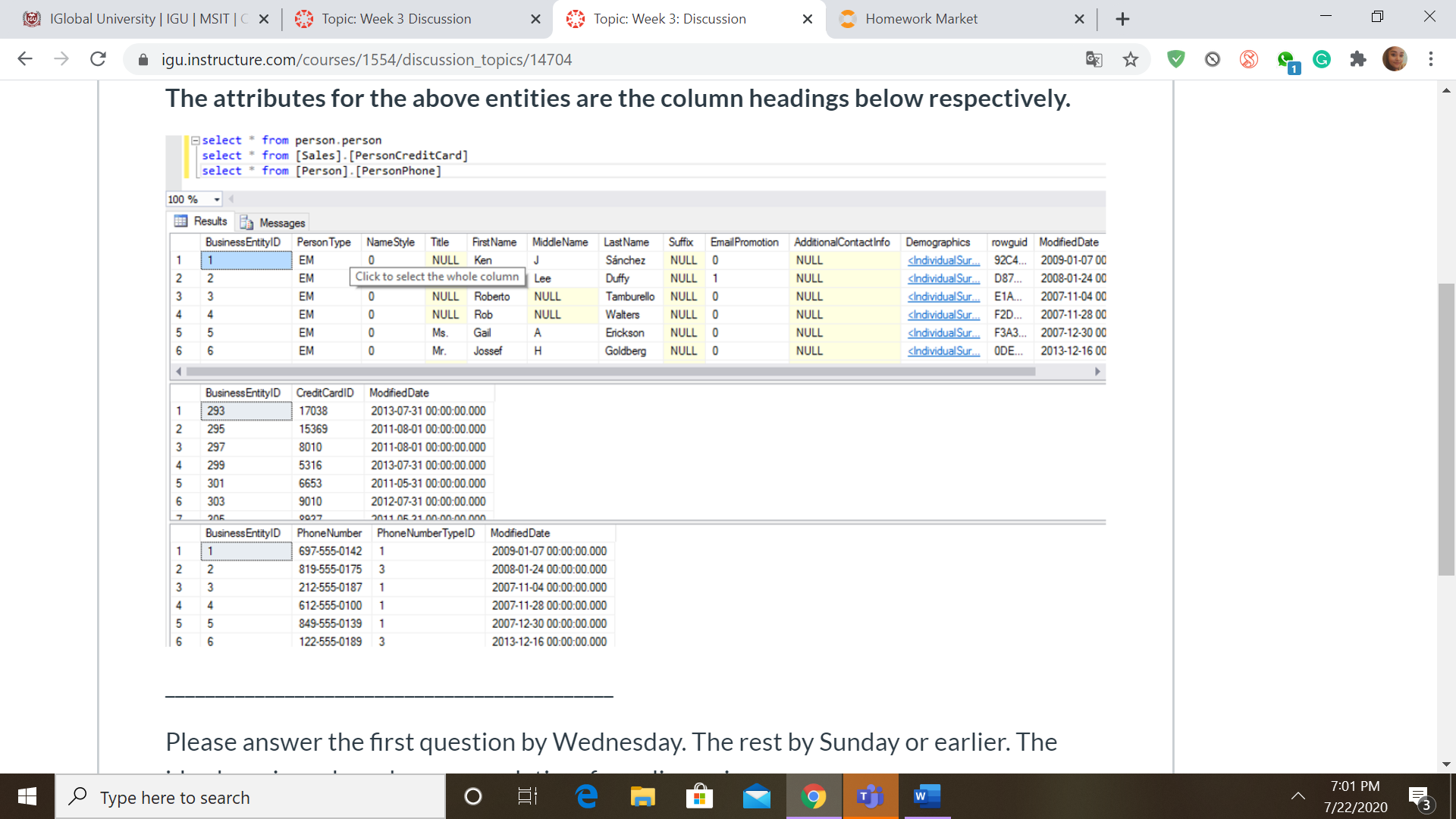Open the Action Center notifications
Viewport: 1456px width, 819px height.
(1421, 798)
